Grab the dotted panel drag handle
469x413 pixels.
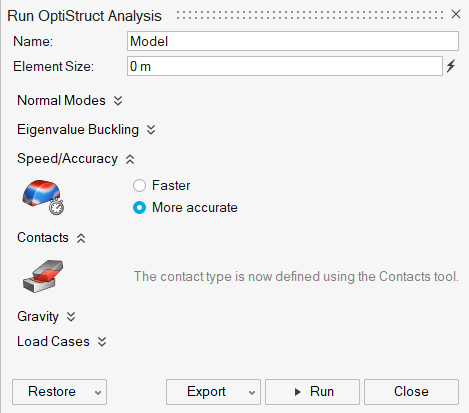pos(310,15)
